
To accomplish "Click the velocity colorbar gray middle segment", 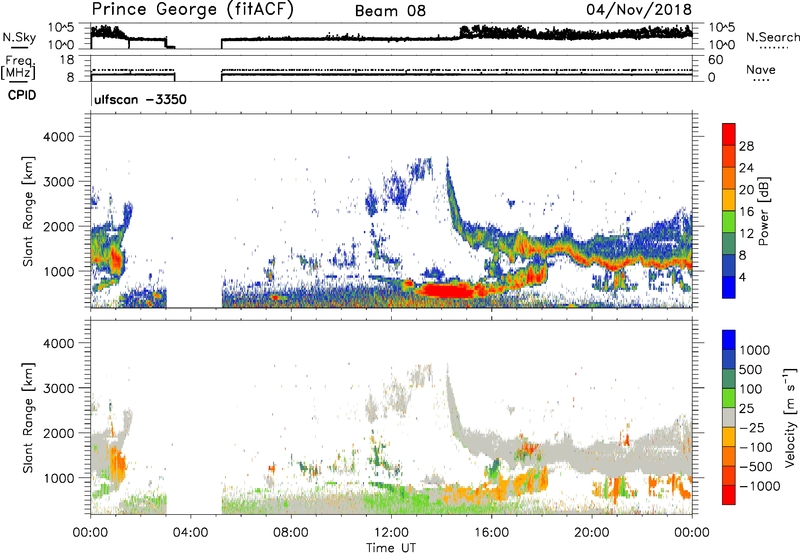I will [x=729, y=417].
